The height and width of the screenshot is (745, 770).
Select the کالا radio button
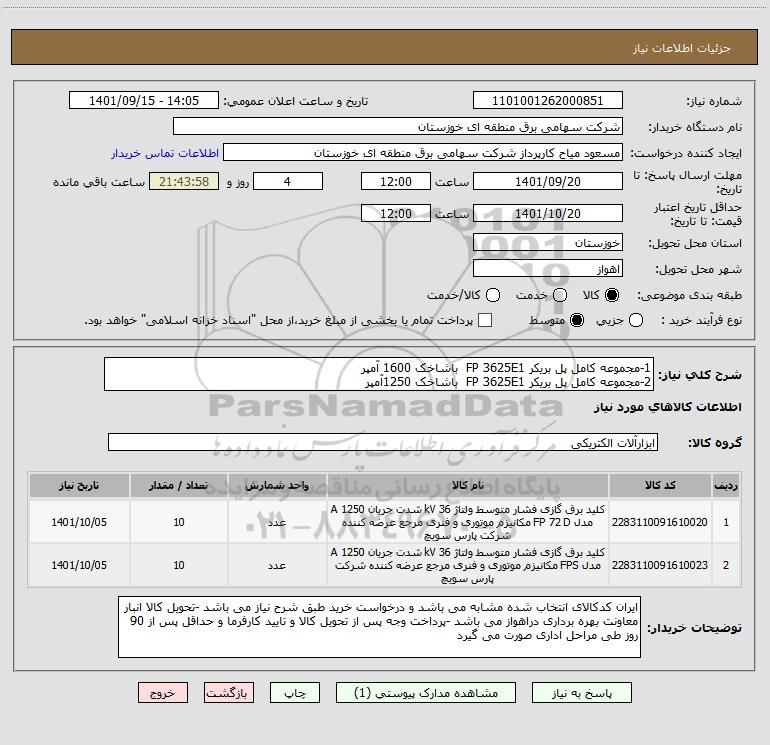(612, 295)
